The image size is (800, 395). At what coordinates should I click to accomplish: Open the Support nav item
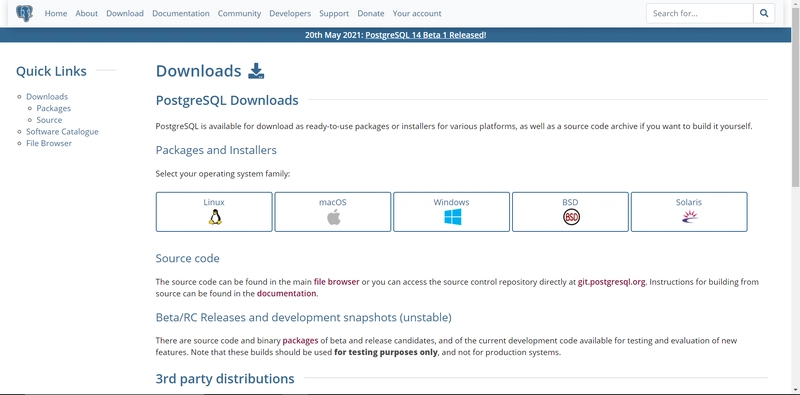(x=334, y=13)
